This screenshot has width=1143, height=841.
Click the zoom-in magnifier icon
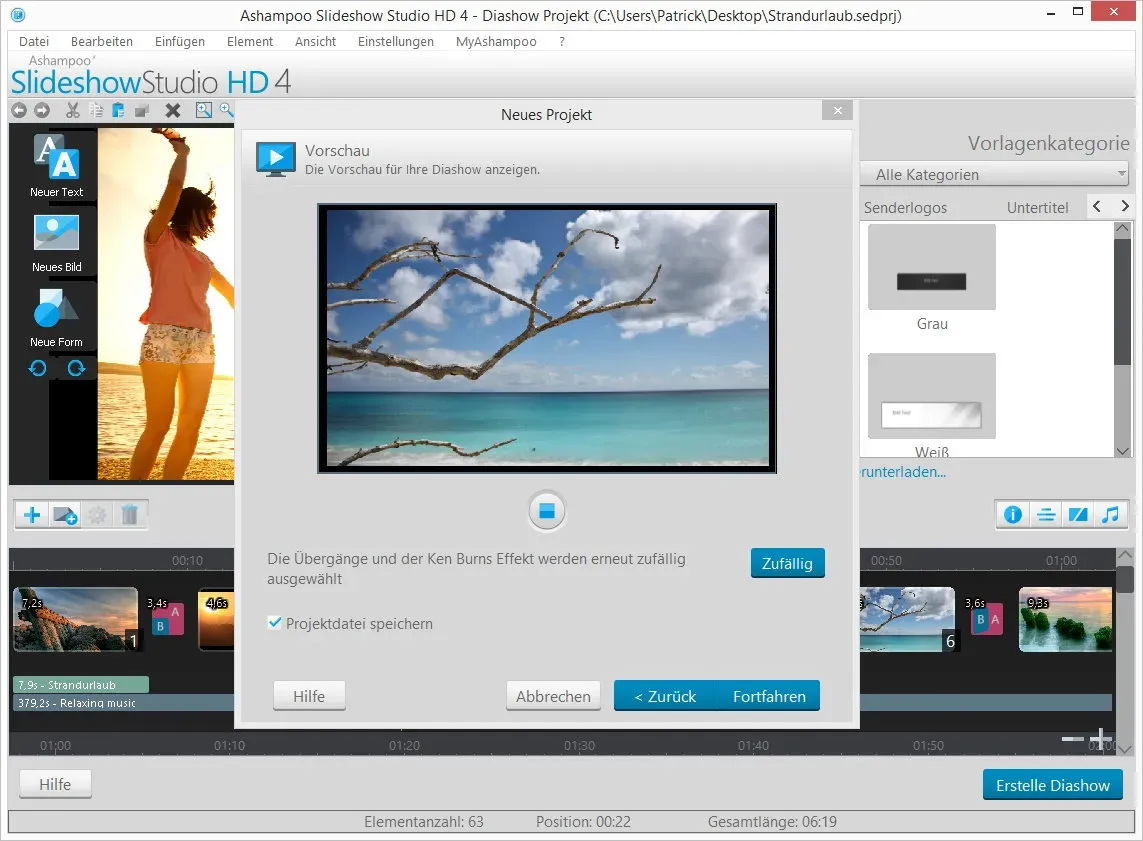[x=227, y=110]
